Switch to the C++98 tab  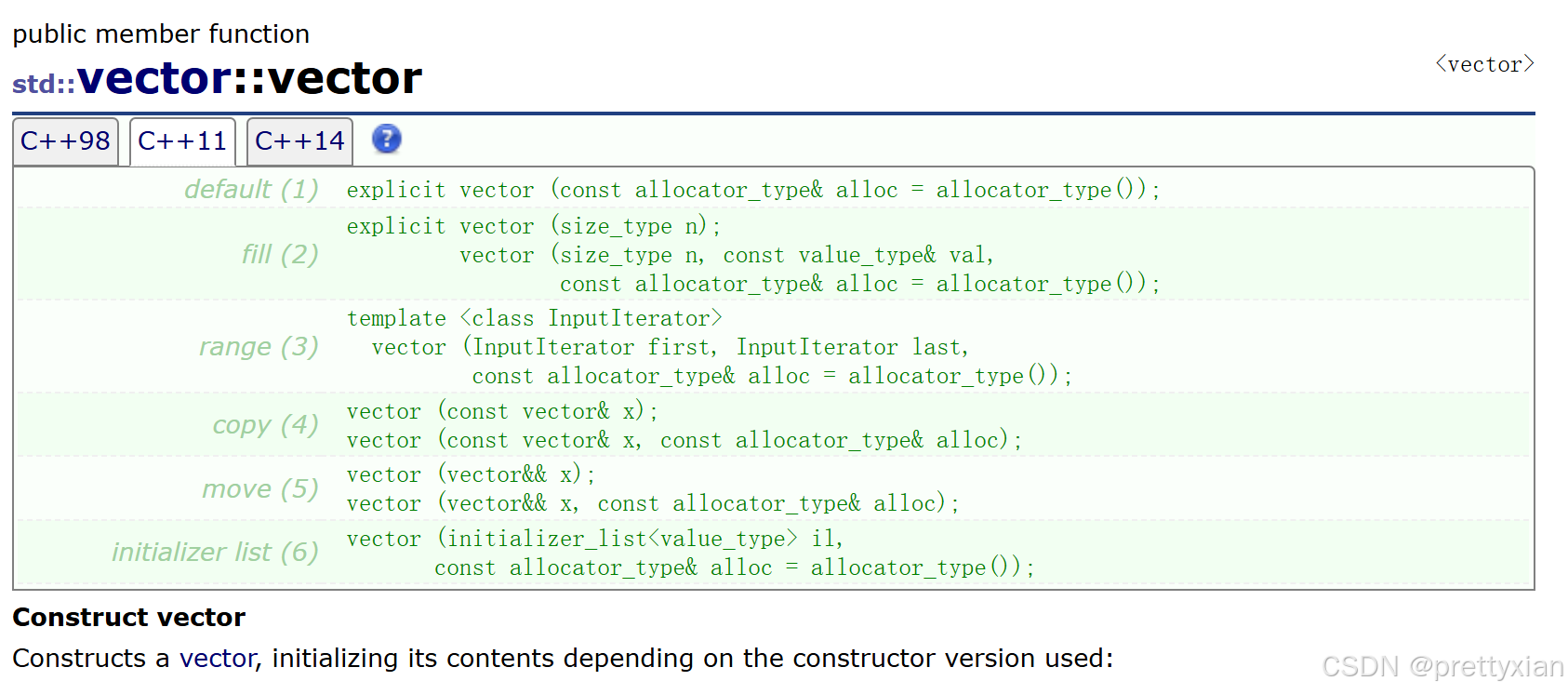click(65, 141)
